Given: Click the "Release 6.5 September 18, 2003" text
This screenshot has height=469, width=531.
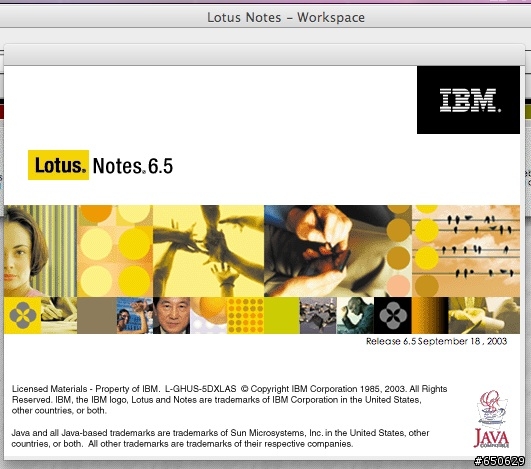Looking at the screenshot, I should (436, 341).
